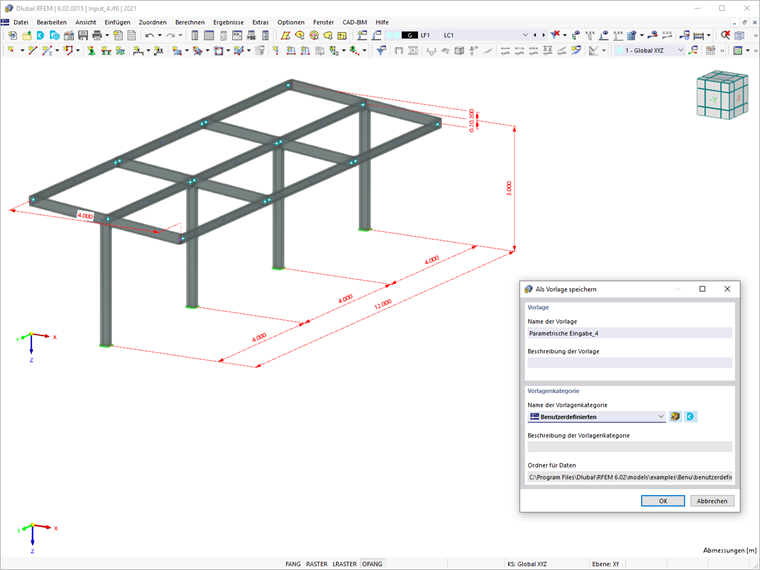The height and width of the screenshot is (570, 760).
Task: Open dropdown arrow beside delete filter icon
Action: tap(565, 35)
